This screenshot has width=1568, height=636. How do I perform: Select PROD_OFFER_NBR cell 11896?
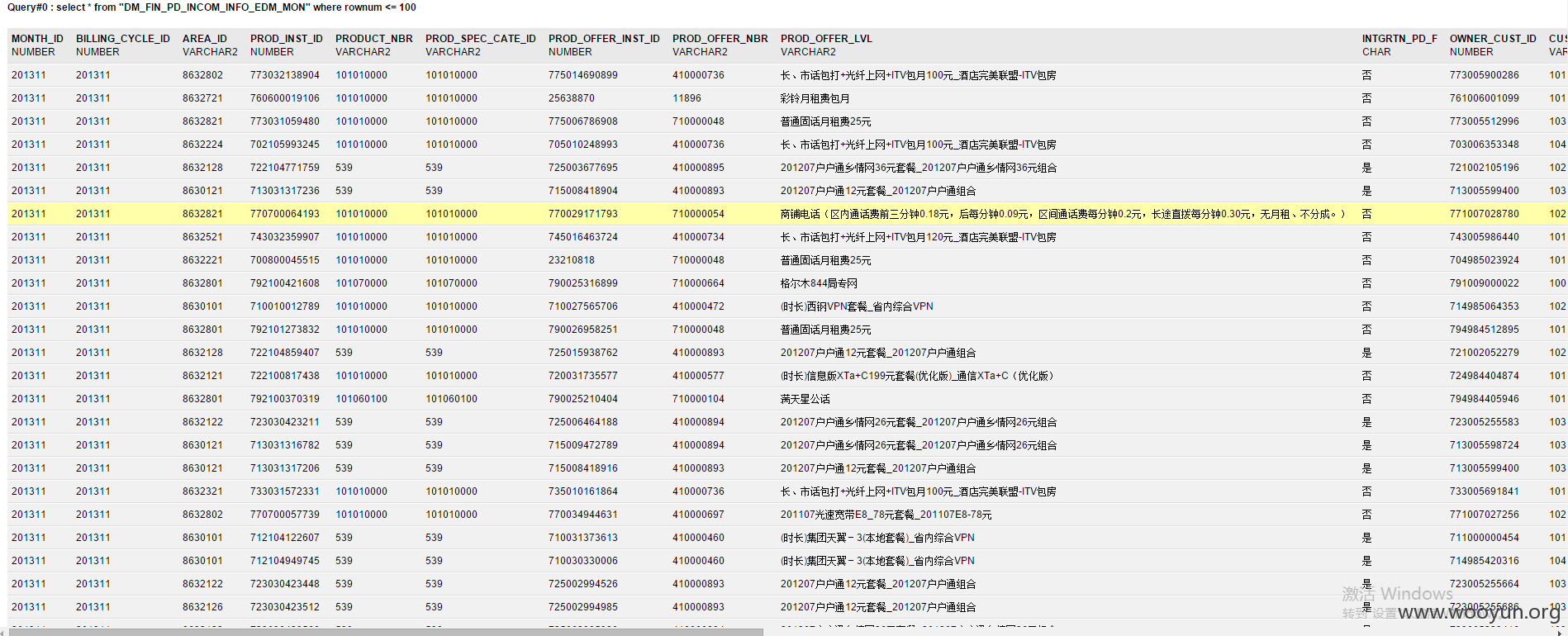(x=687, y=98)
